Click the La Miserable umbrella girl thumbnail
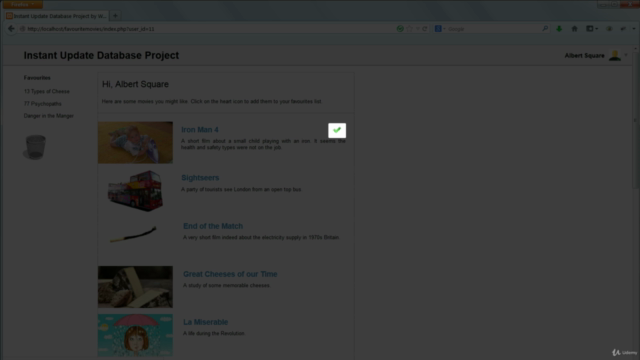 [x=135, y=335]
